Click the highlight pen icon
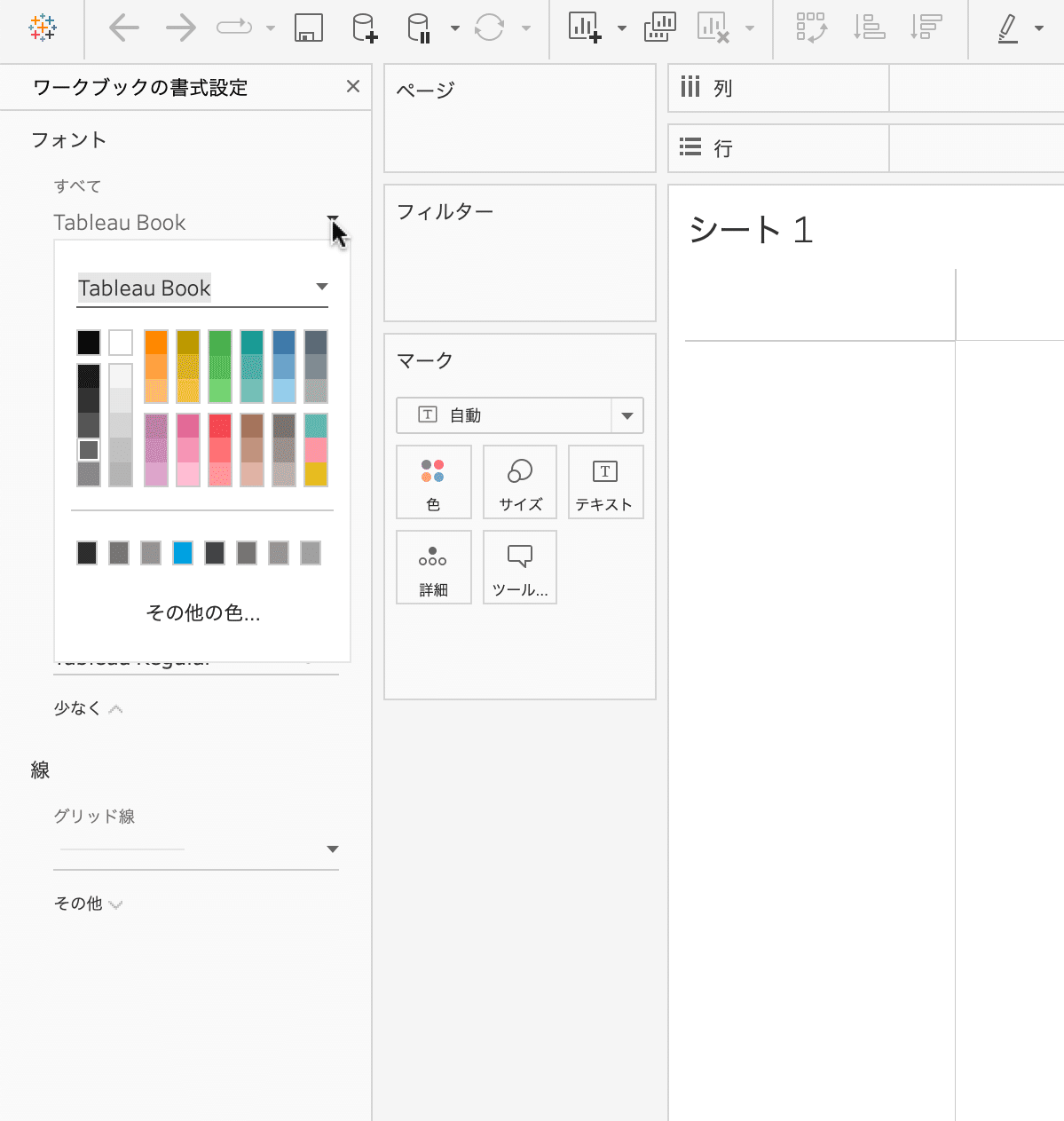Image resolution: width=1064 pixels, height=1121 pixels. click(1007, 28)
